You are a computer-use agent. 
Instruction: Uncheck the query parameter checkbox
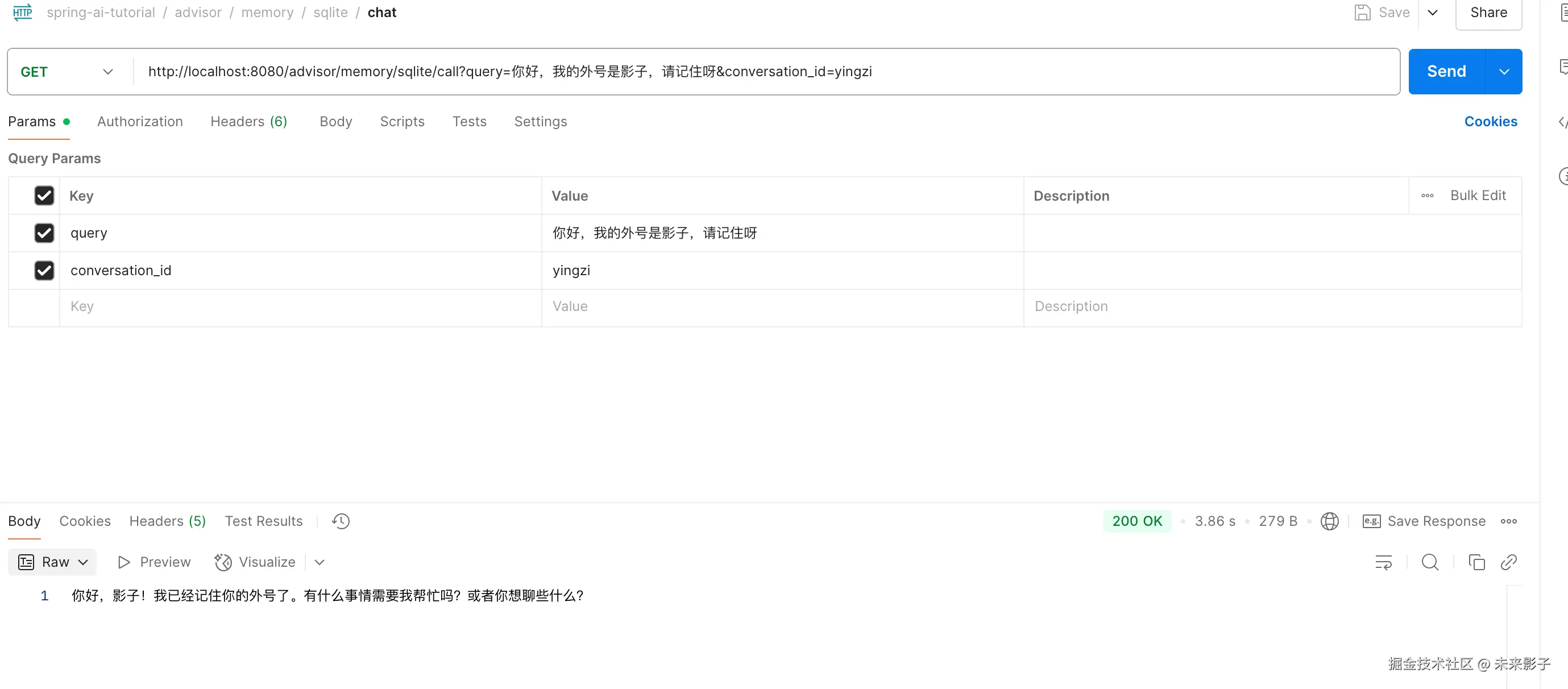pyautogui.click(x=44, y=233)
